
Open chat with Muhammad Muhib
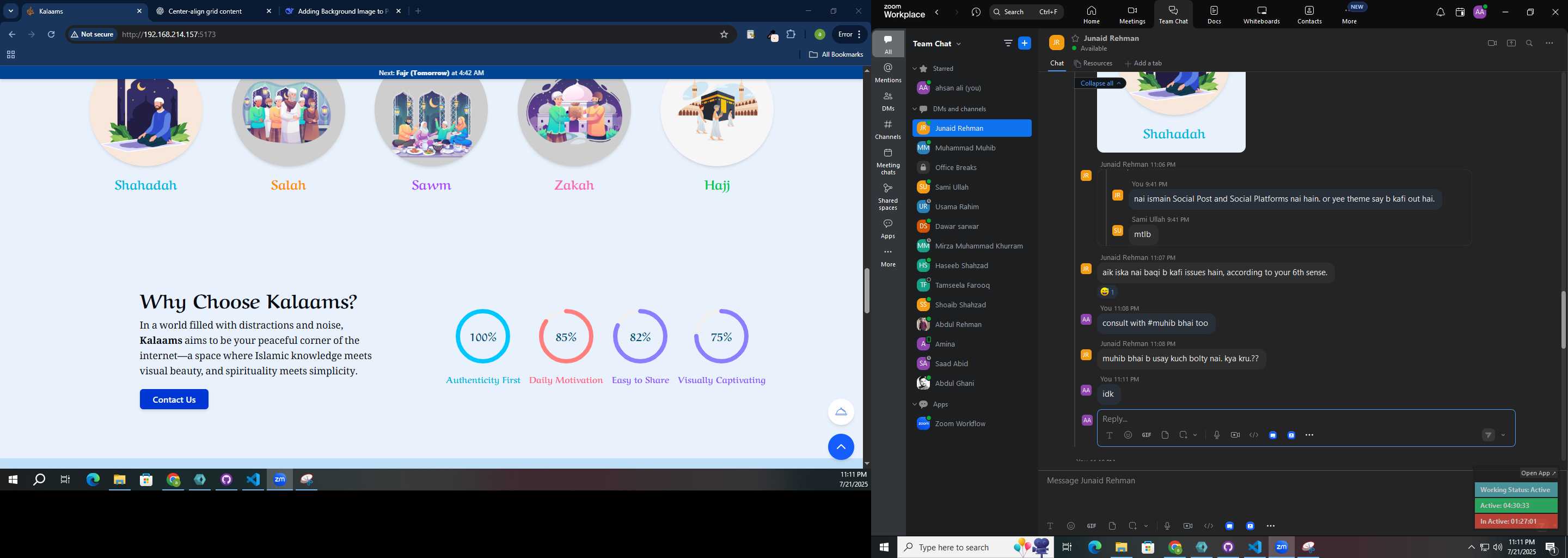coord(971,148)
